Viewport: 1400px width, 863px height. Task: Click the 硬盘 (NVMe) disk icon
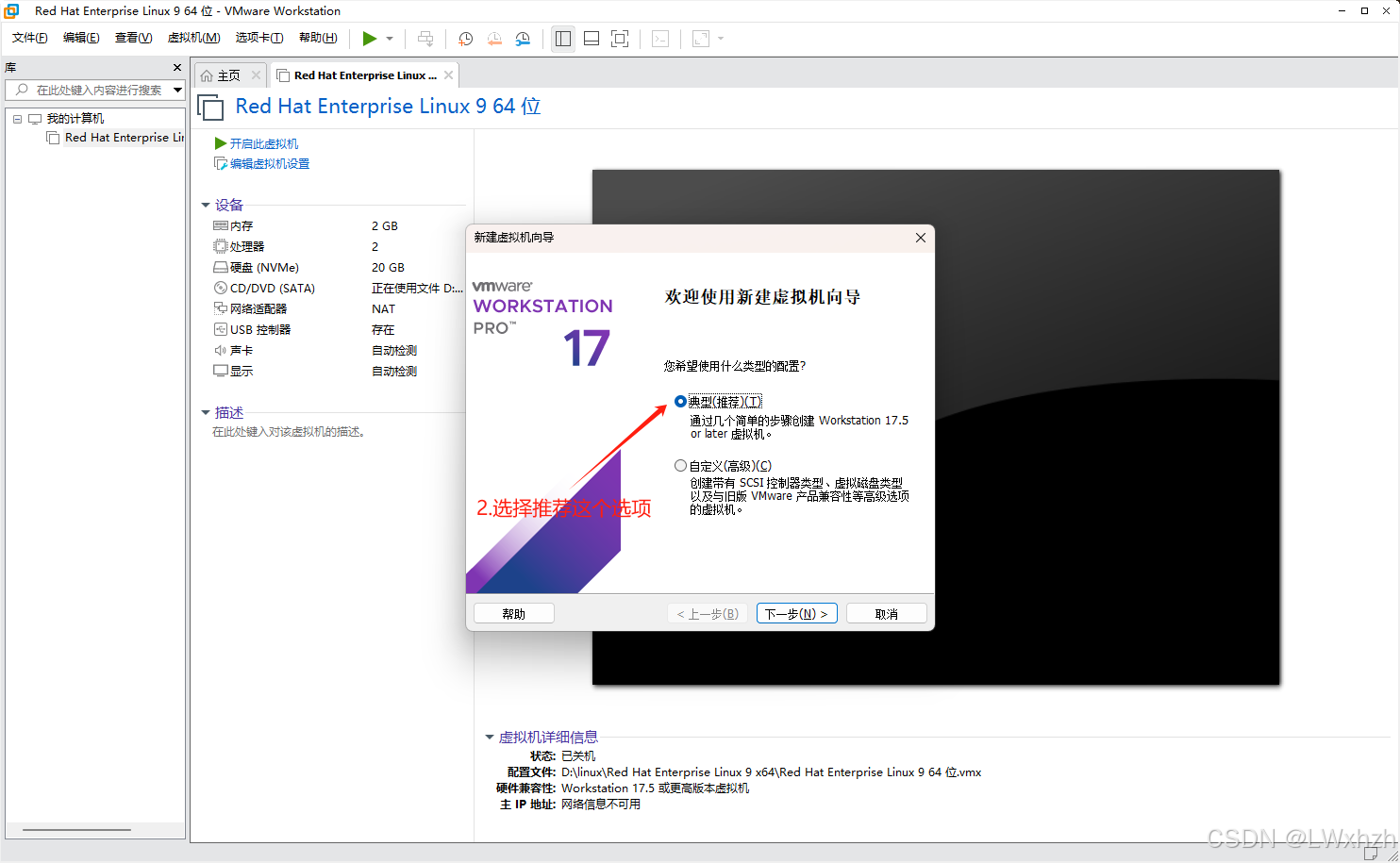coord(221,267)
